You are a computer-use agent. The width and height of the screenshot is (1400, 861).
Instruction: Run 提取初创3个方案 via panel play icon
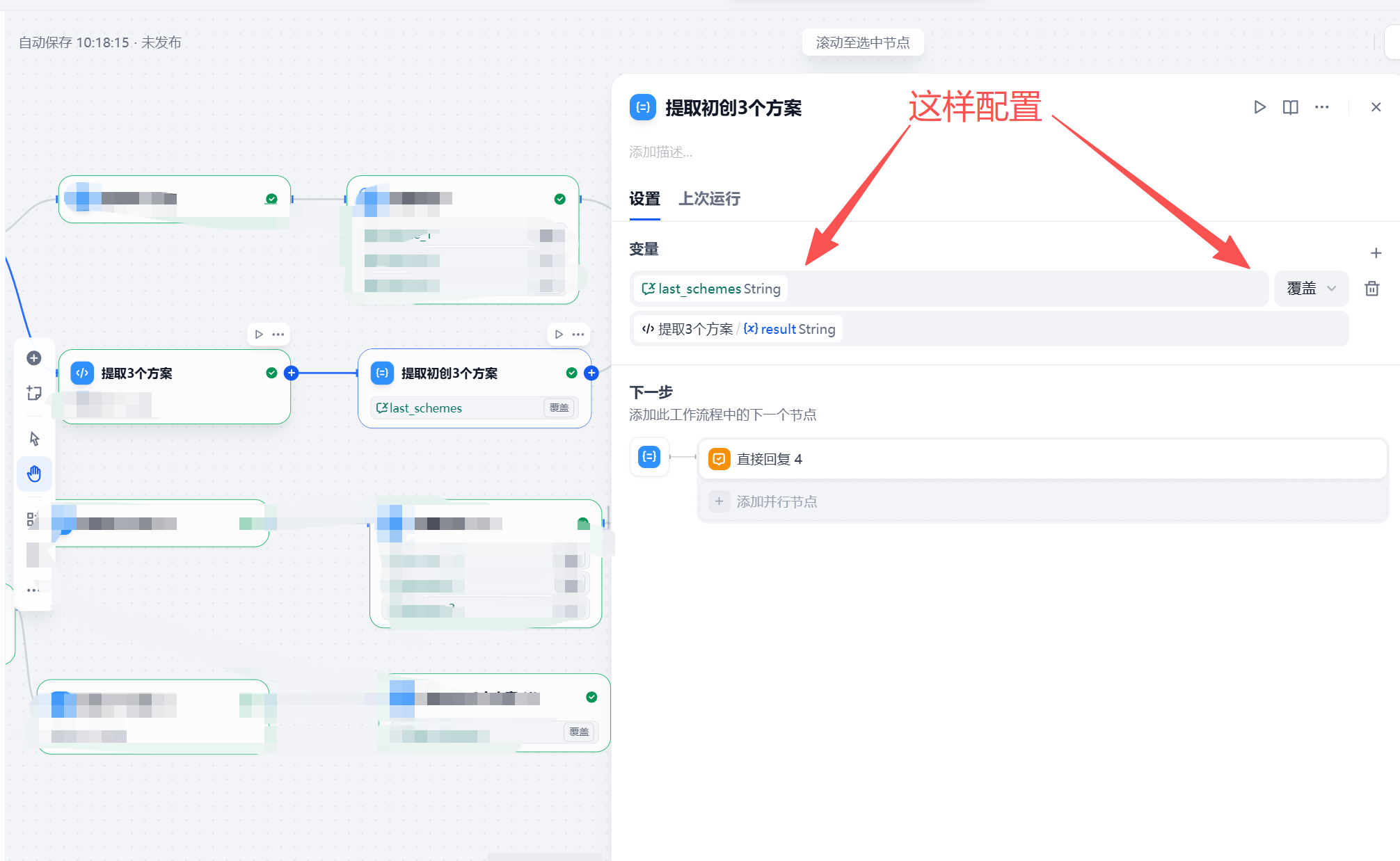coord(1259,107)
